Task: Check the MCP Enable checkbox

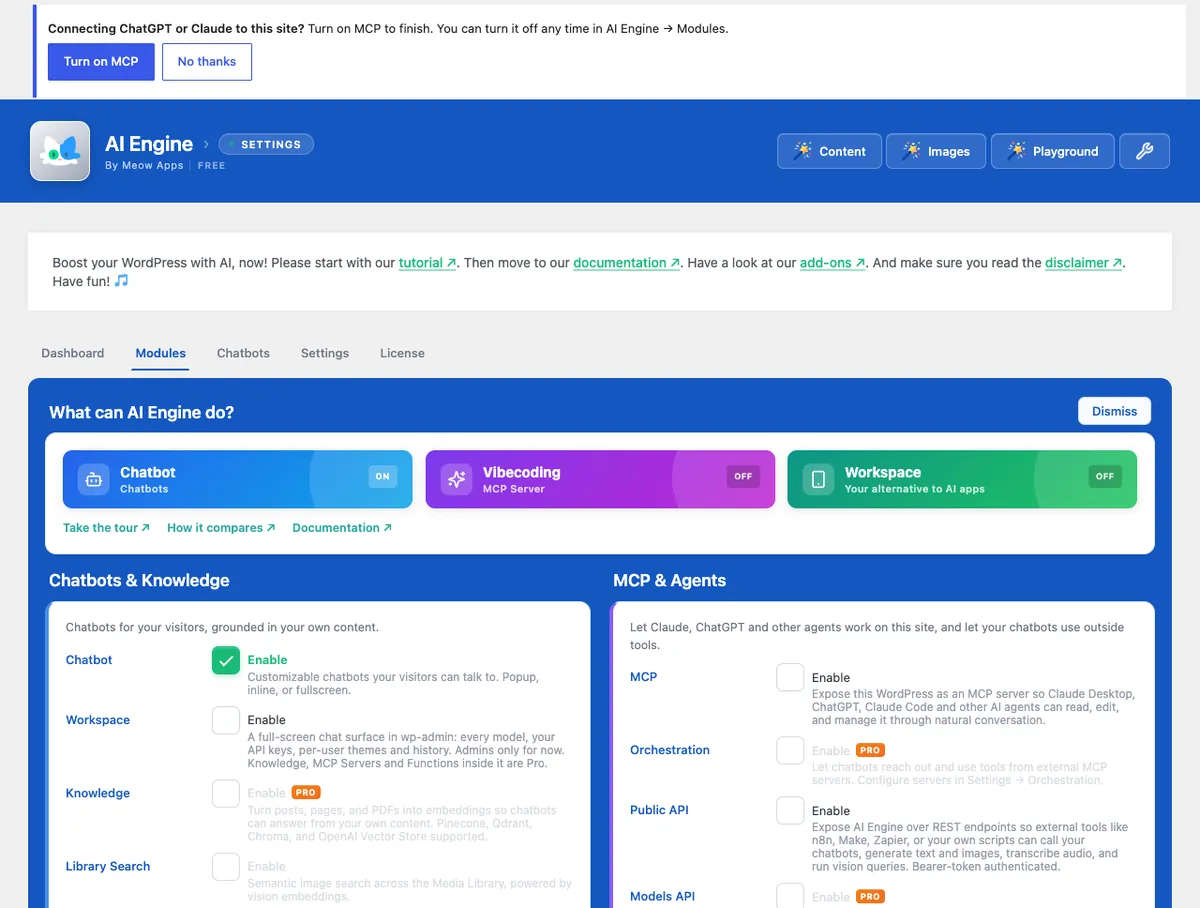Action: coord(790,677)
